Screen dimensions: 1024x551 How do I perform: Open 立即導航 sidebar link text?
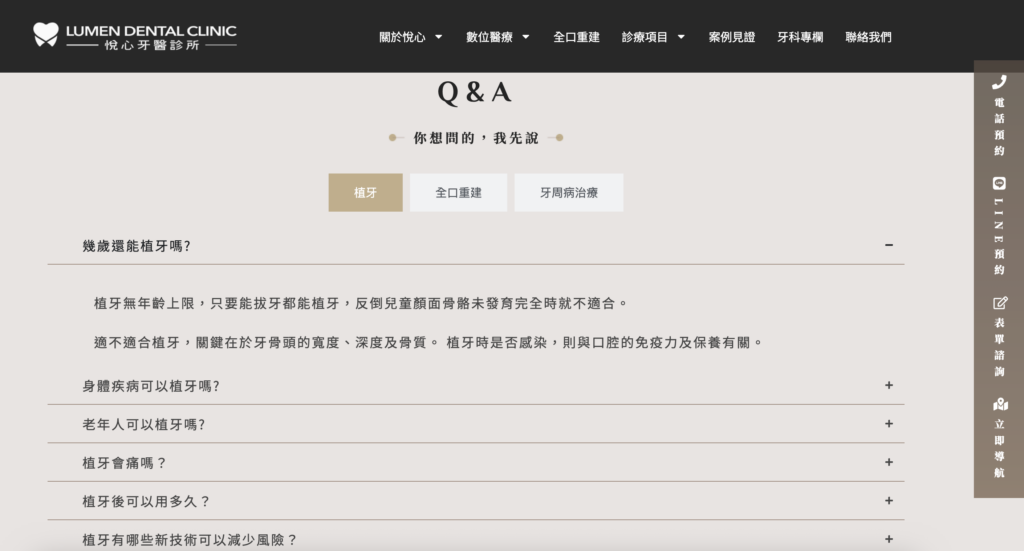[999, 448]
